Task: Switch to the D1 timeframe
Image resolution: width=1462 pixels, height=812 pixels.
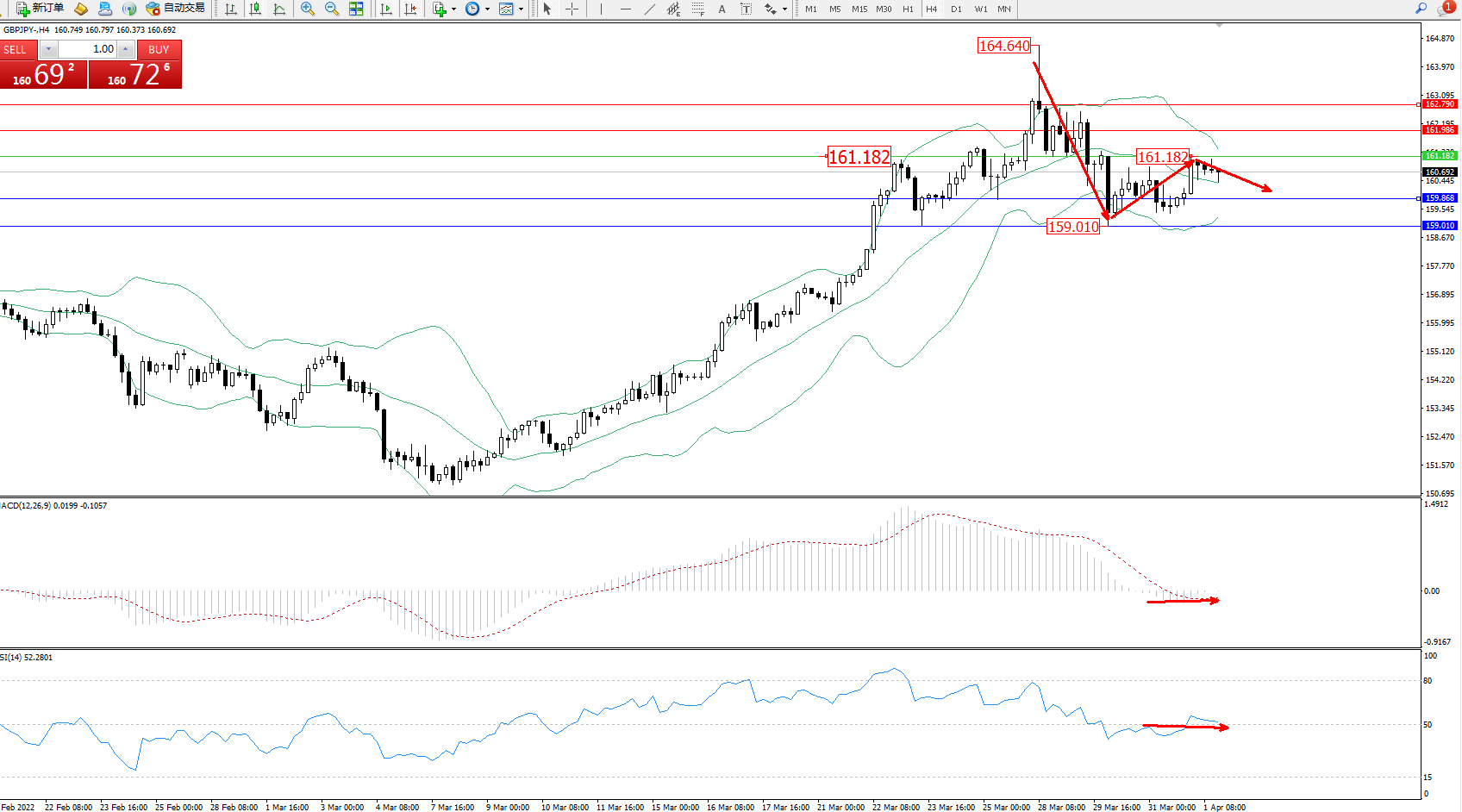Action: click(956, 9)
